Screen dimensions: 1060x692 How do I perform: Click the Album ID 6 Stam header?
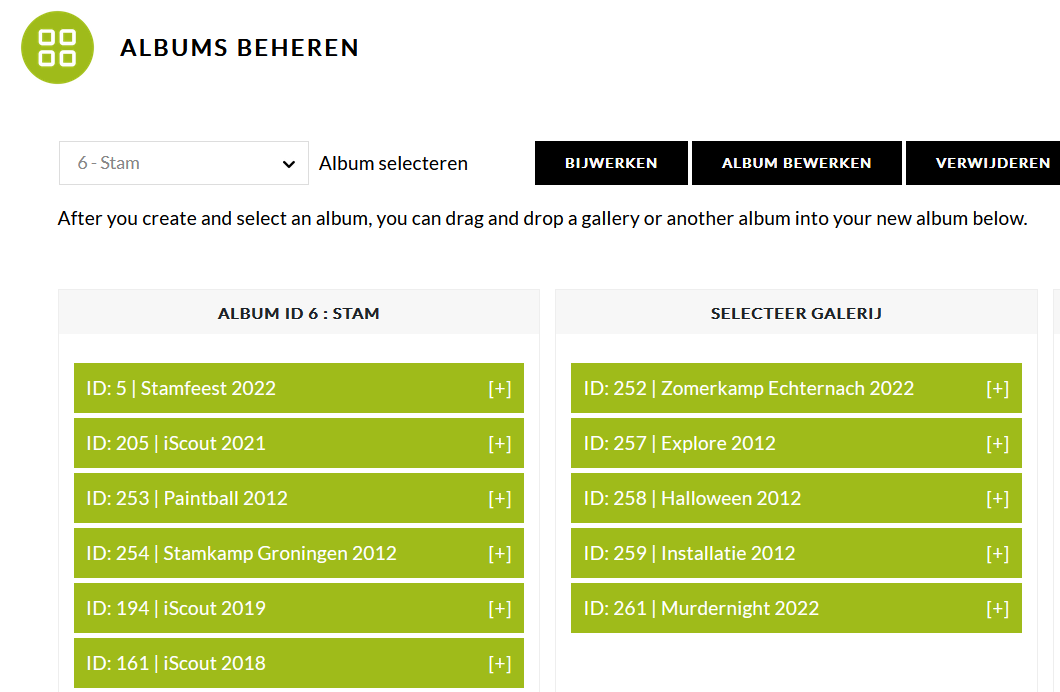(x=299, y=313)
